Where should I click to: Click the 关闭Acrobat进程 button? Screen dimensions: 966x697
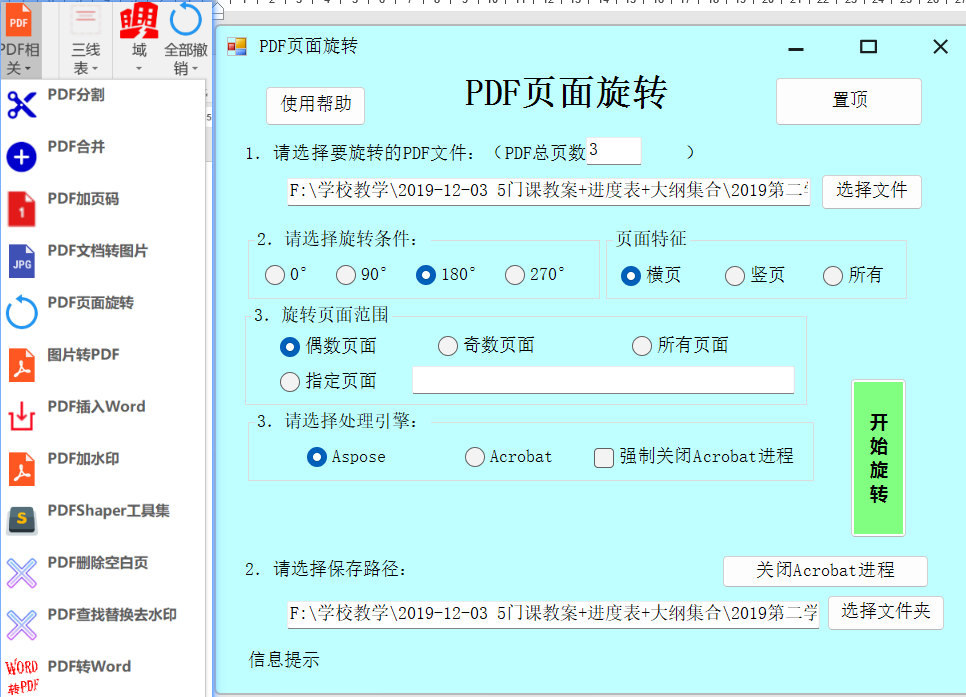coord(825,571)
